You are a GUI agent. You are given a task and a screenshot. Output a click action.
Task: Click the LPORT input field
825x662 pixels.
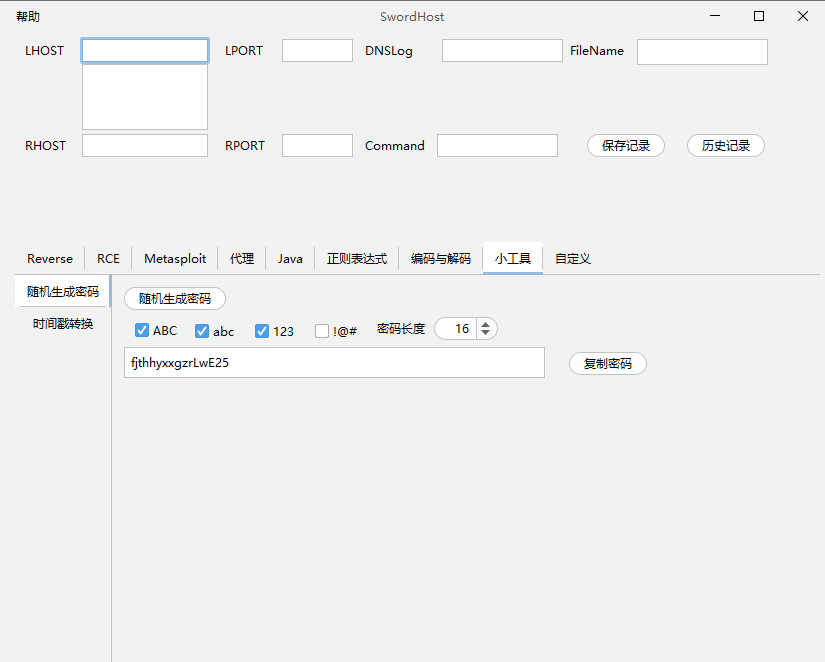317,51
